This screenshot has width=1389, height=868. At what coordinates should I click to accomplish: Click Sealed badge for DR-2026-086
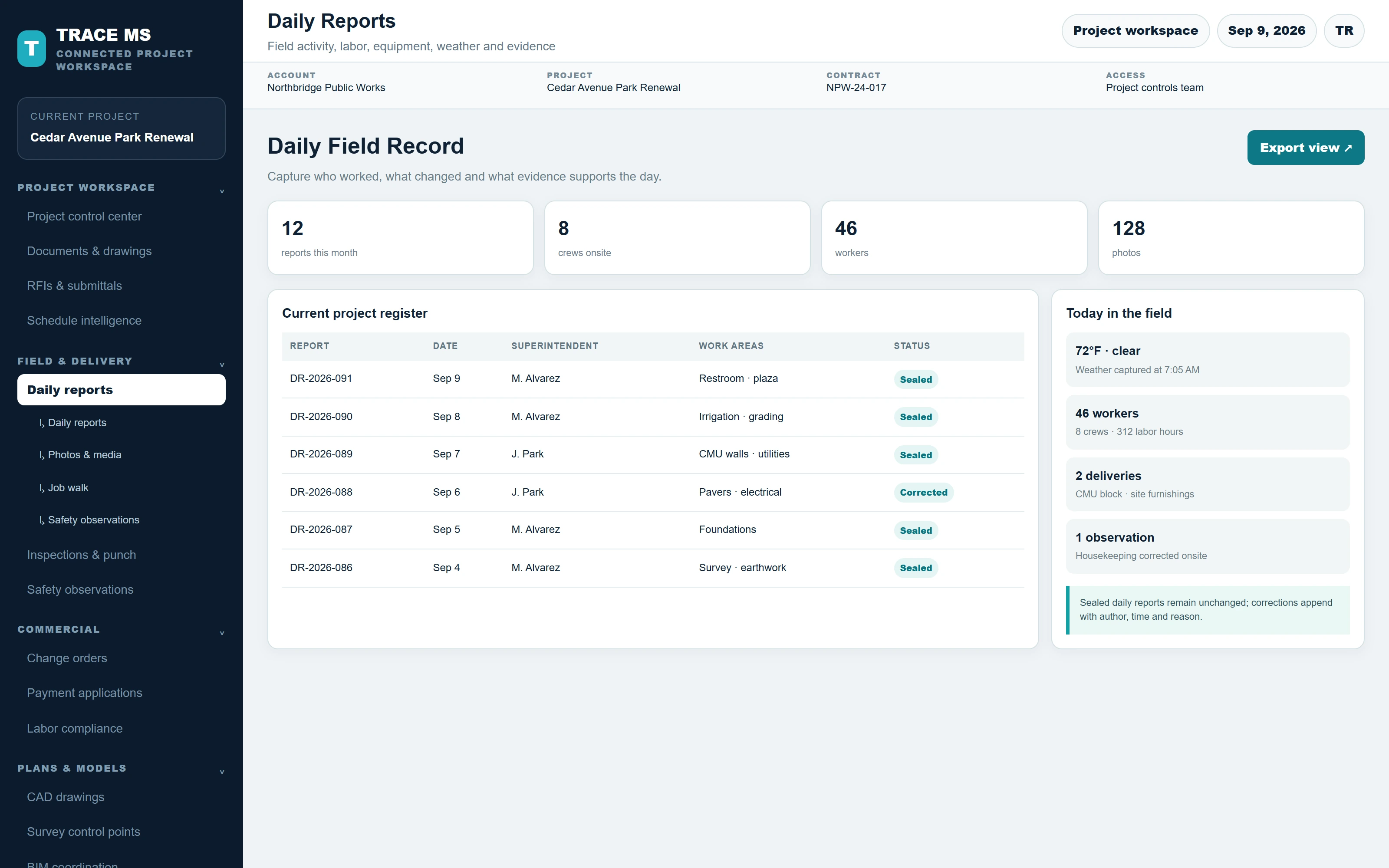[x=915, y=568]
